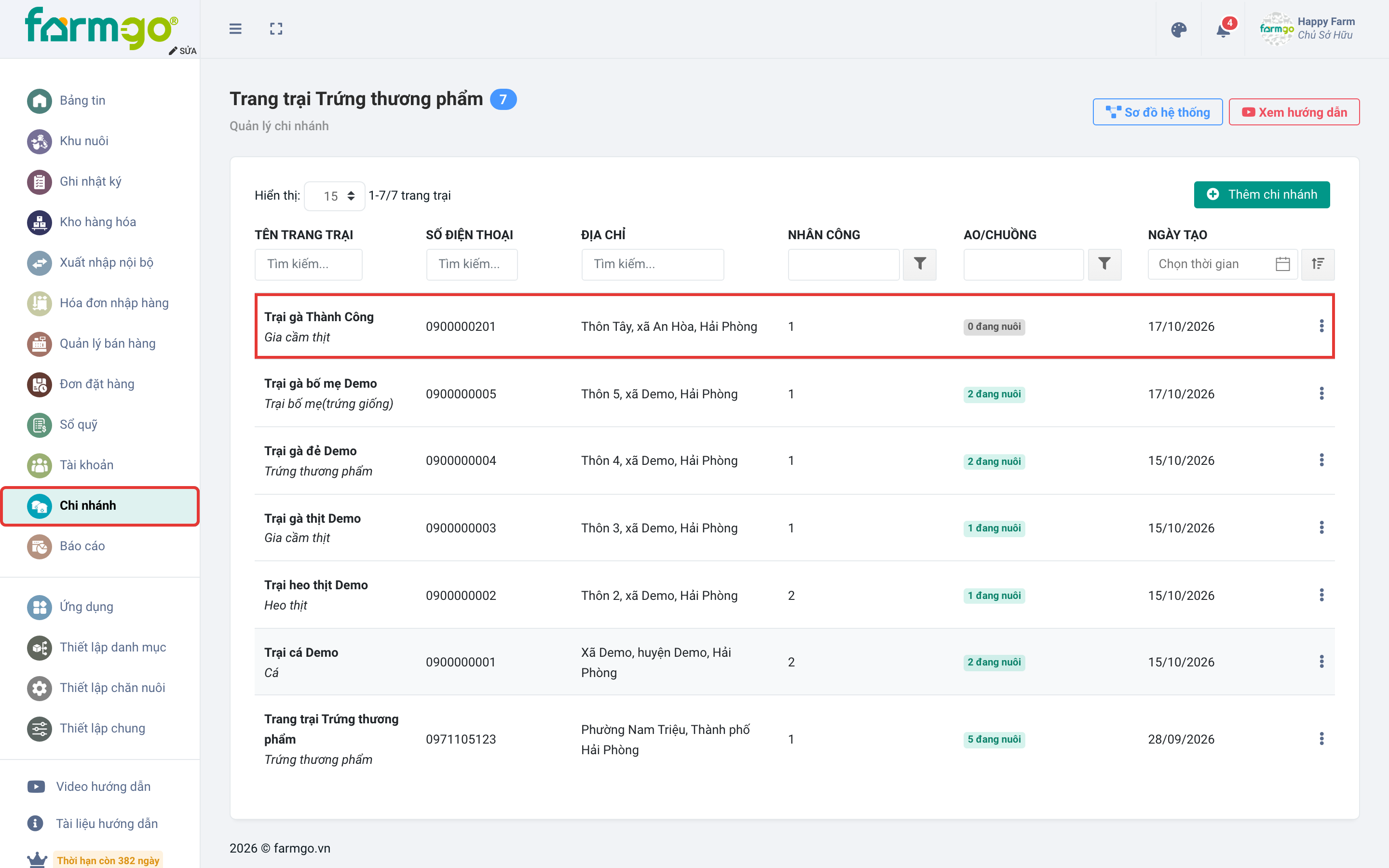Toggle the hamburger sidebar menu icon
Screen dimensions: 1389x868
tap(235, 29)
